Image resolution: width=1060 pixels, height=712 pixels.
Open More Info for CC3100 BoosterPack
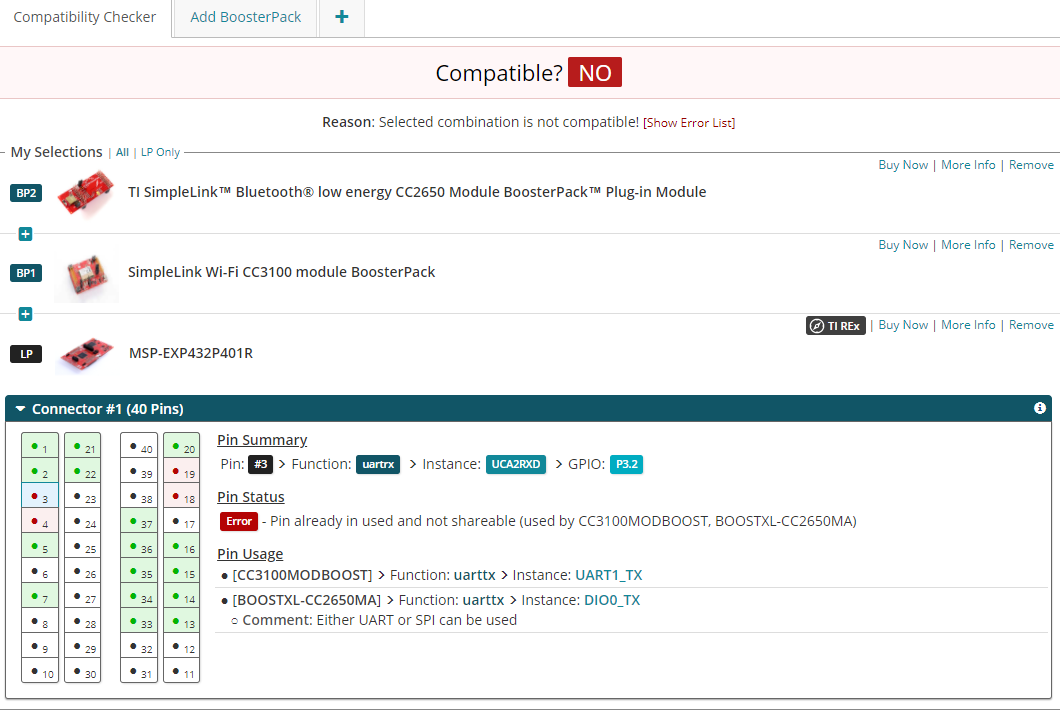[968, 245]
